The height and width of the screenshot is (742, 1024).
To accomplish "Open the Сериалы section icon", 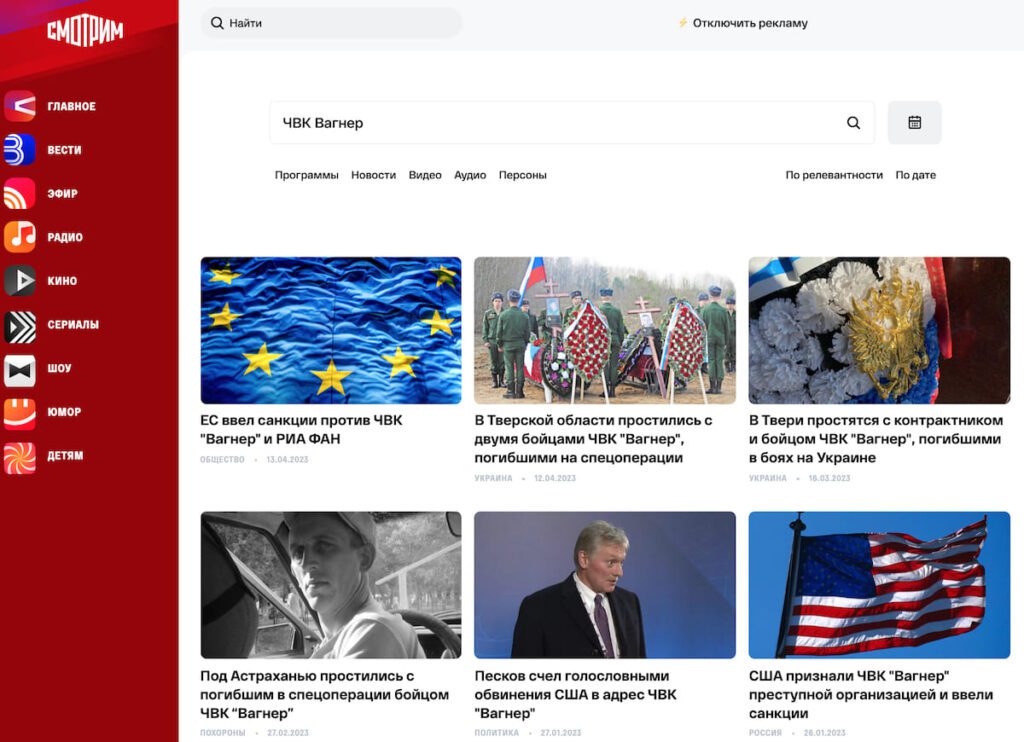I will point(20,325).
